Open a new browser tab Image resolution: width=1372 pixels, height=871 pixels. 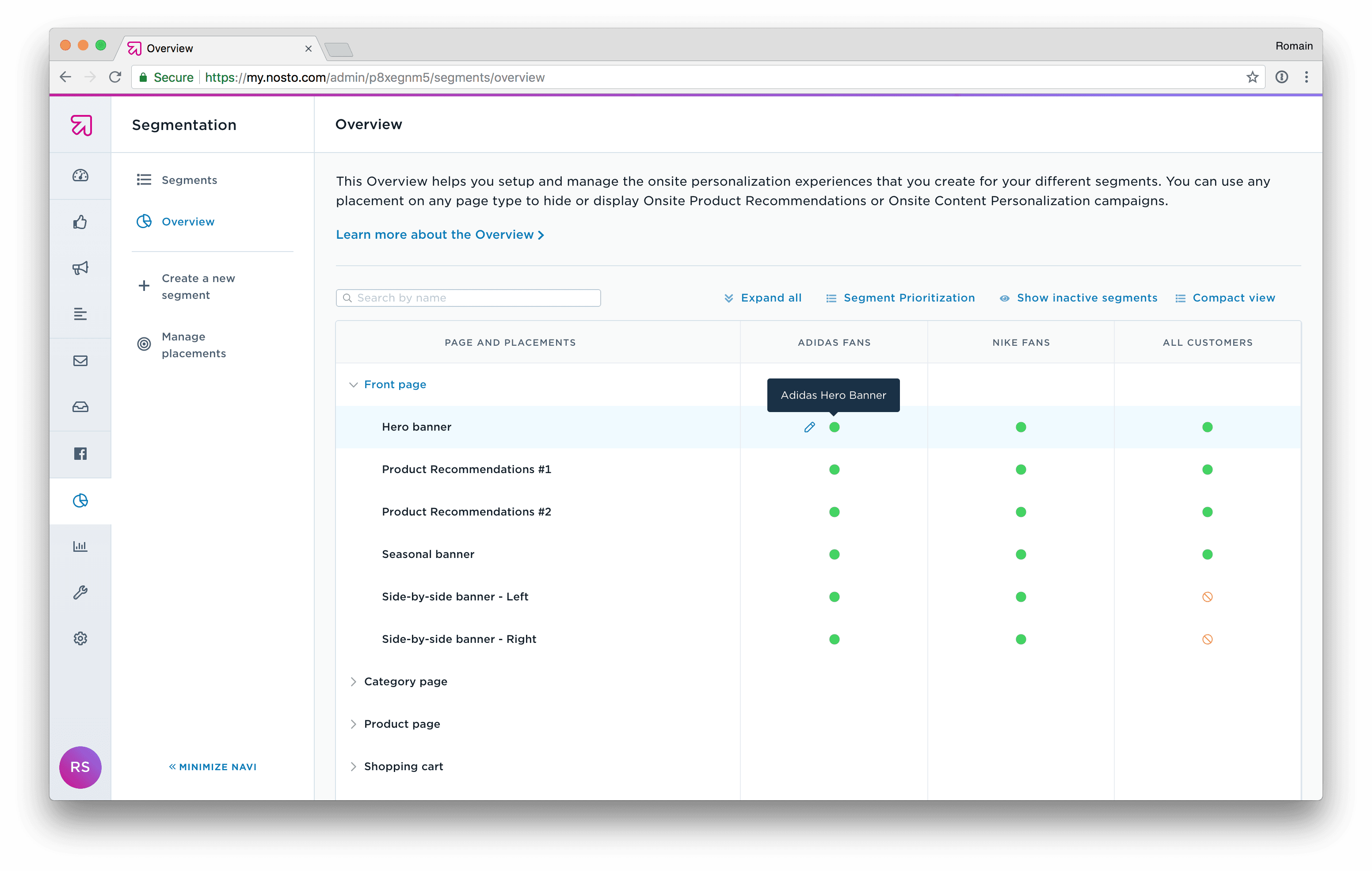click(x=339, y=50)
